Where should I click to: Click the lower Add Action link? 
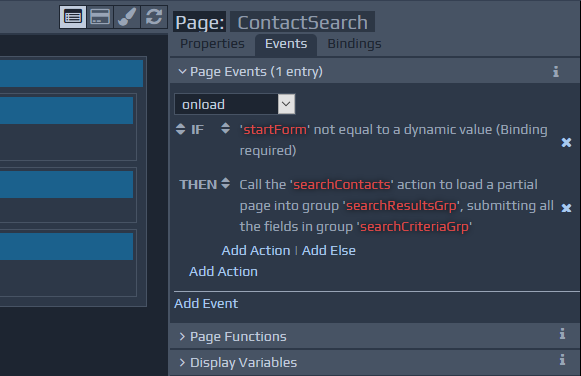click(223, 272)
